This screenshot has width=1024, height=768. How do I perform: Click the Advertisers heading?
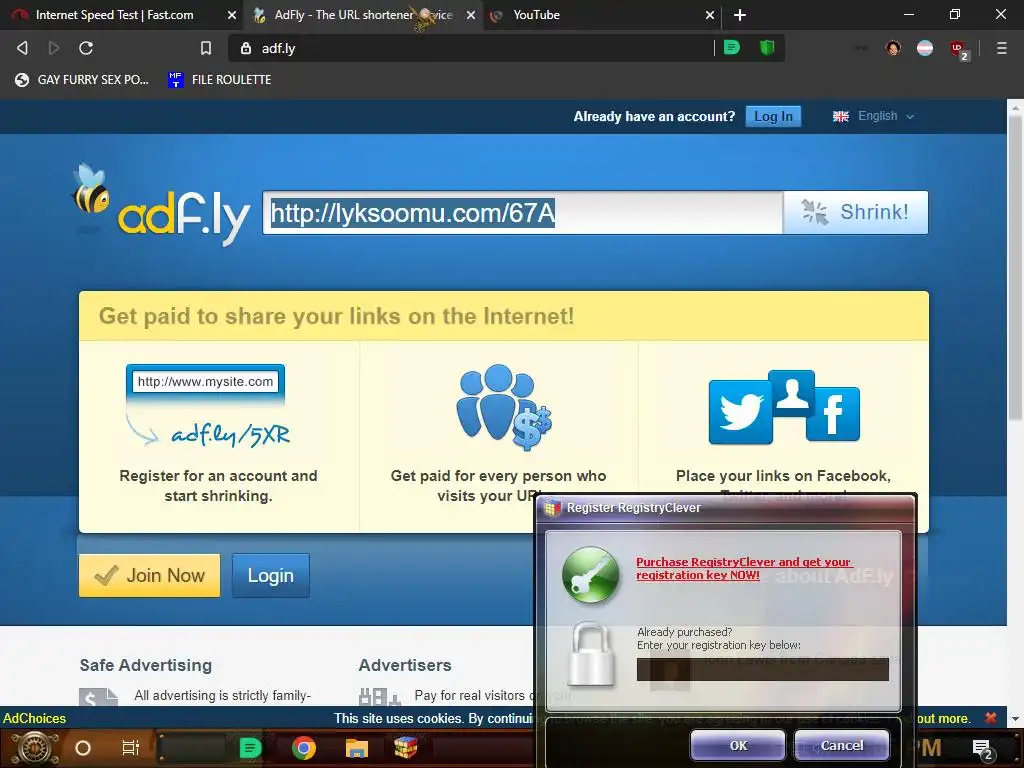click(x=405, y=665)
